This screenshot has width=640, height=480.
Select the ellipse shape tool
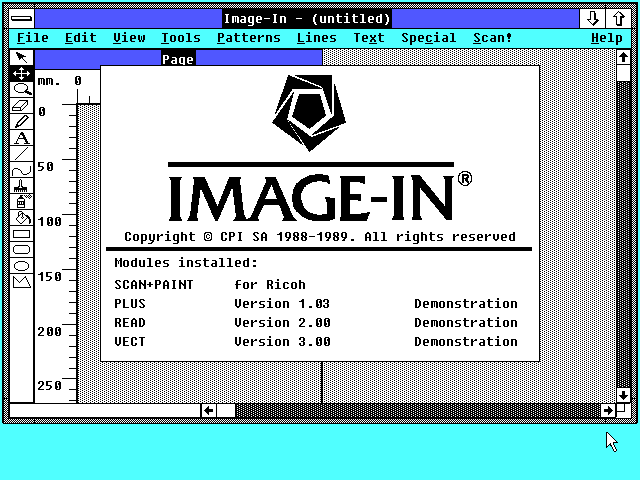22,266
